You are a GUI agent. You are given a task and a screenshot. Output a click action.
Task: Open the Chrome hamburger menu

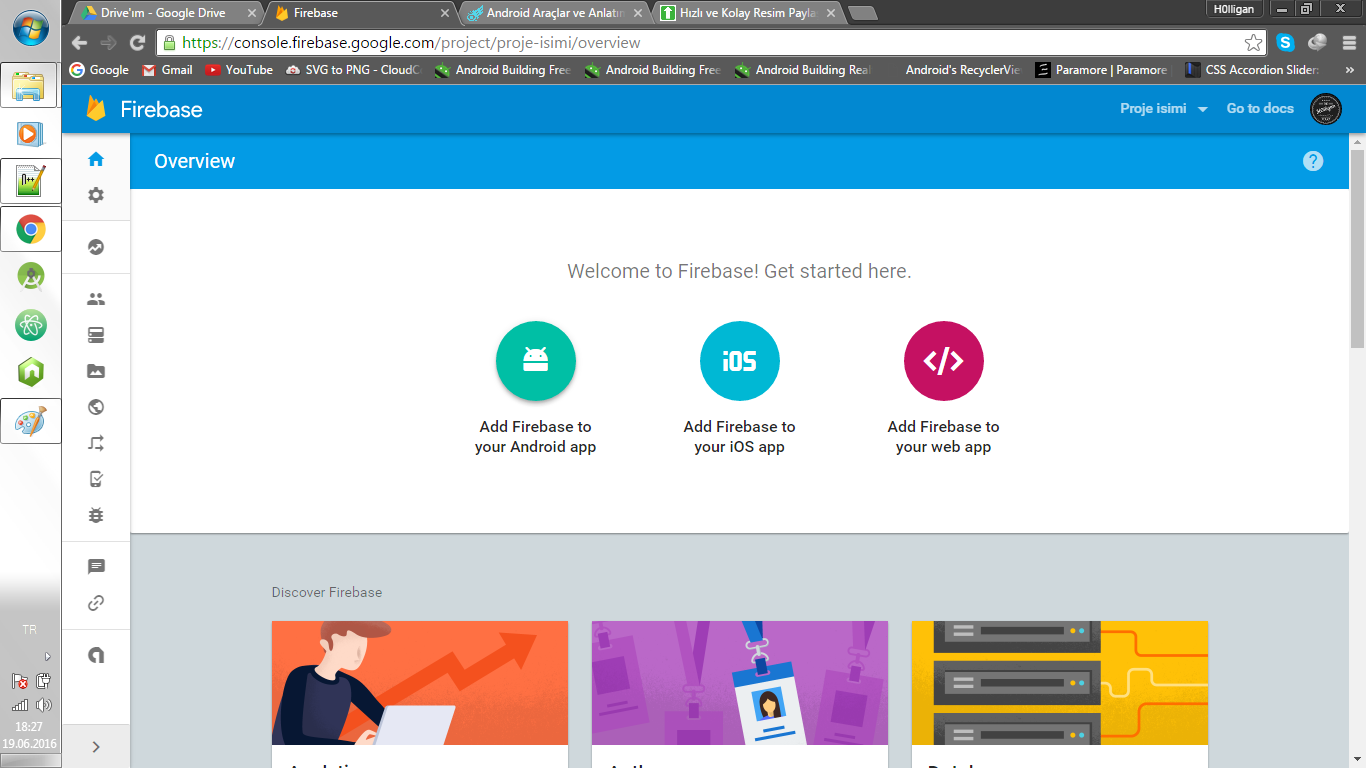pos(1348,42)
